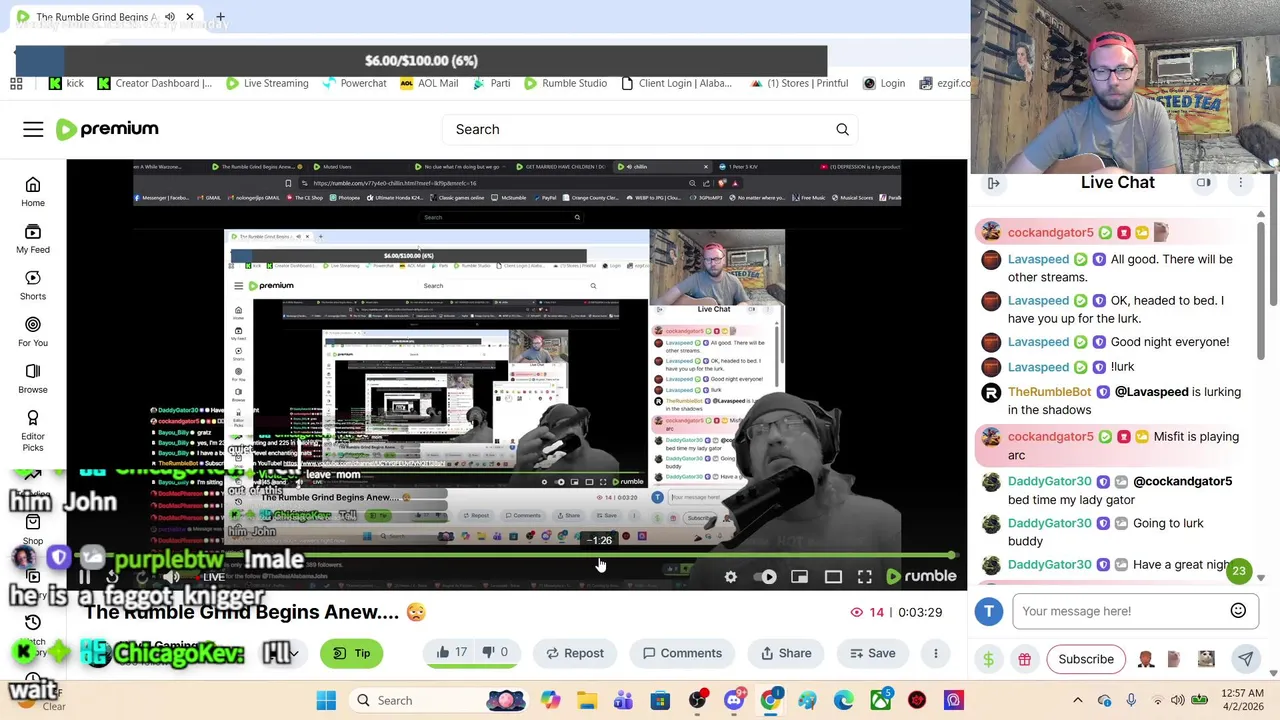Click the dollar Rant icon in chat
The width and height of the screenshot is (1280, 720).
point(989,659)
